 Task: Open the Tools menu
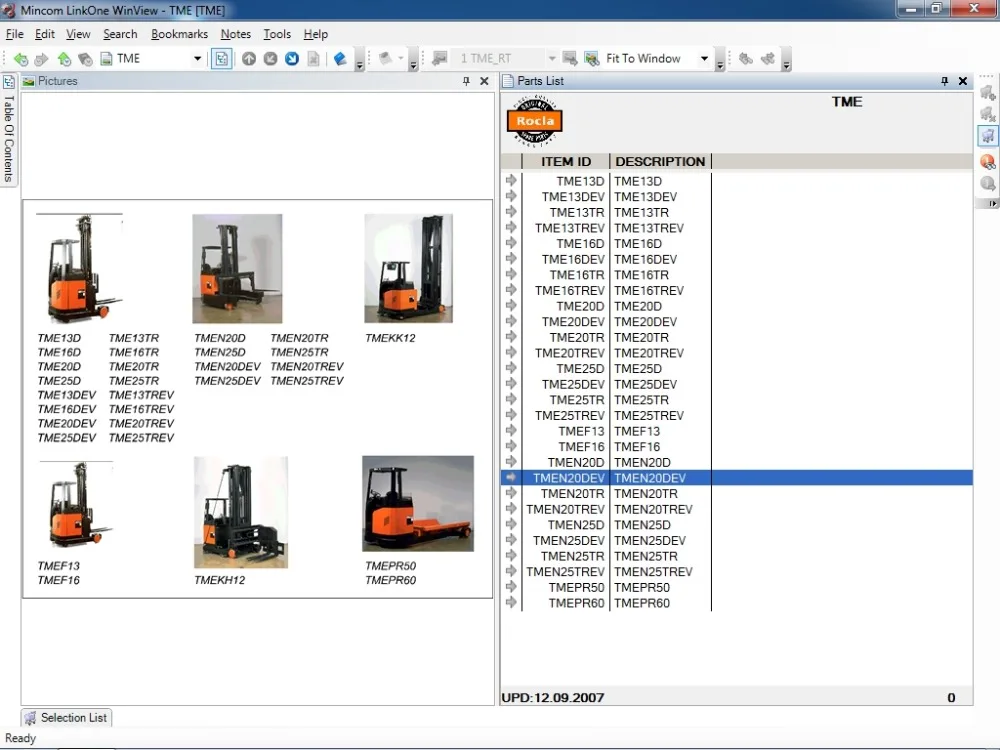[277, 33]
